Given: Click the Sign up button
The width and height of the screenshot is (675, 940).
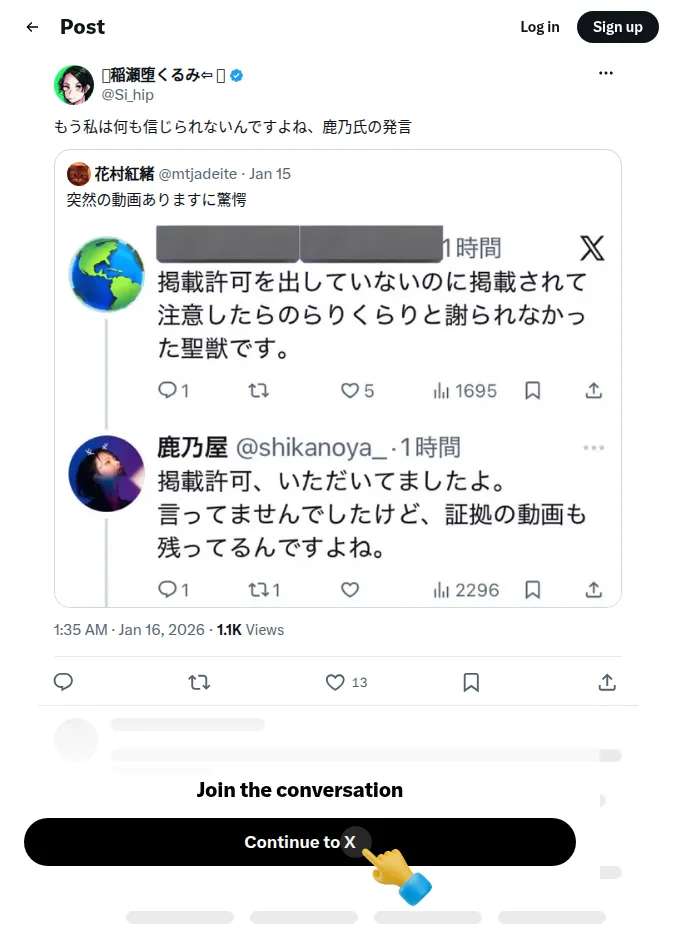Looking at the screenshot, I should pyautogui.click(x=617, y=27).
